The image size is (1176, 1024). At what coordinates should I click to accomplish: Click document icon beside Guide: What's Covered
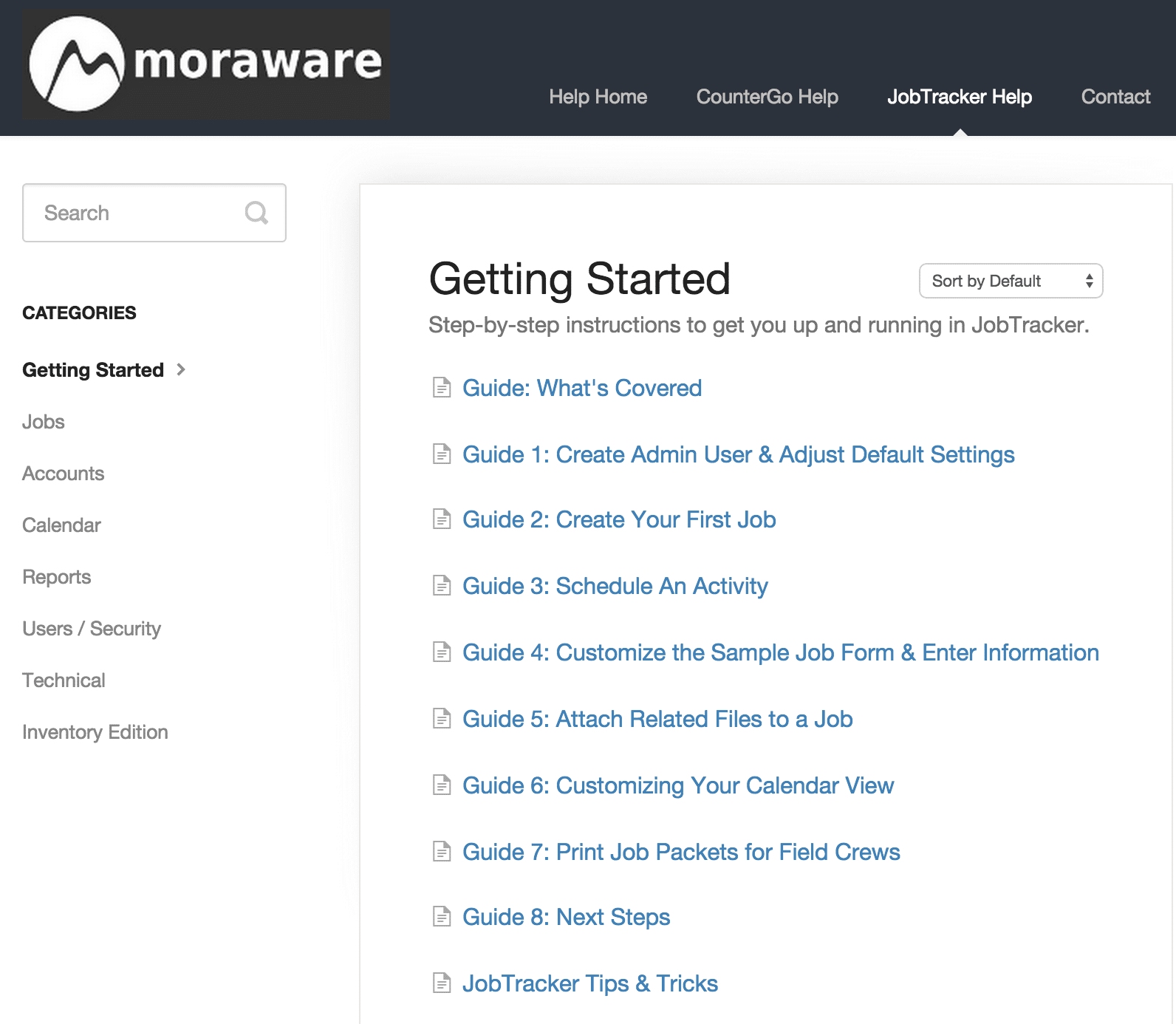[442, 387]
